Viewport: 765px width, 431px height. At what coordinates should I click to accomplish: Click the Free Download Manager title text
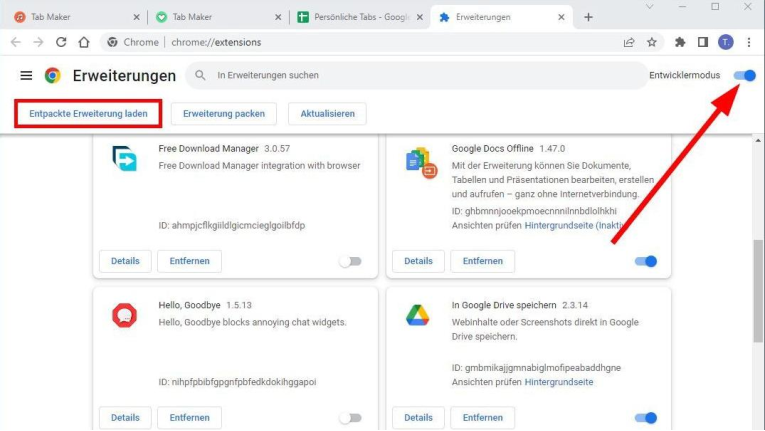(208, 148)
